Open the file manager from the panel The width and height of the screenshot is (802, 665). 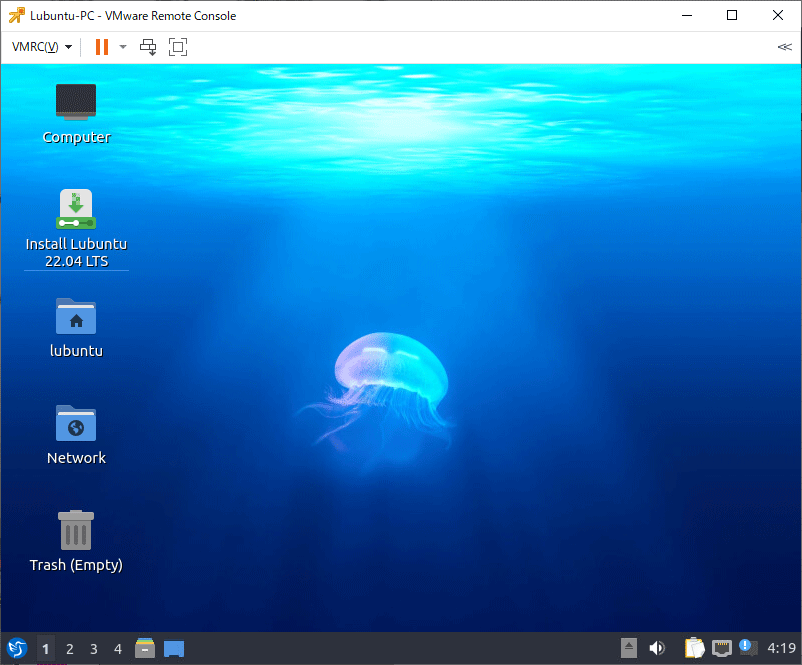point(145,649)
